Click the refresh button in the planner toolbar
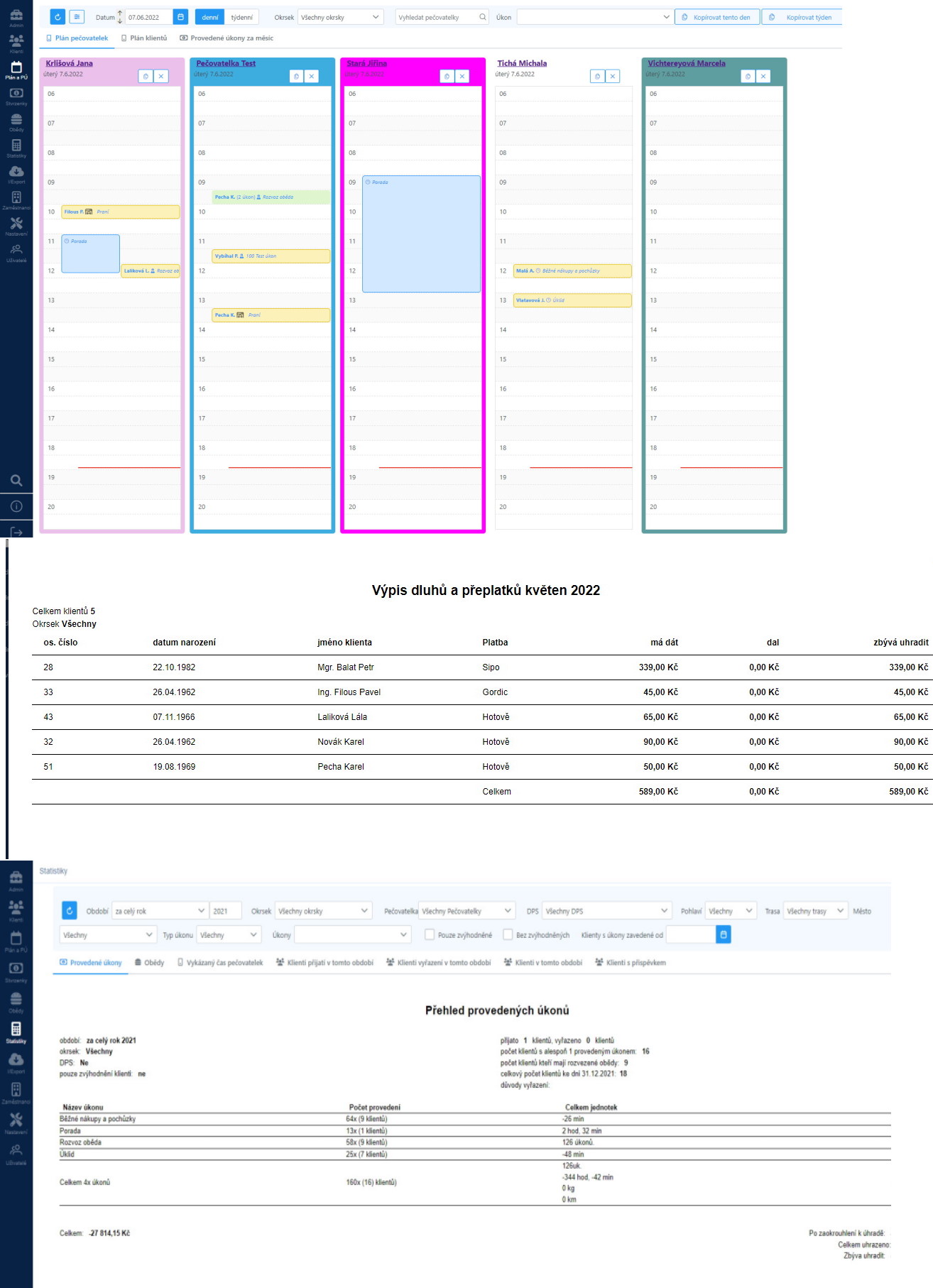Screen dimensions: 933x1288 click(x=58, y=17)
